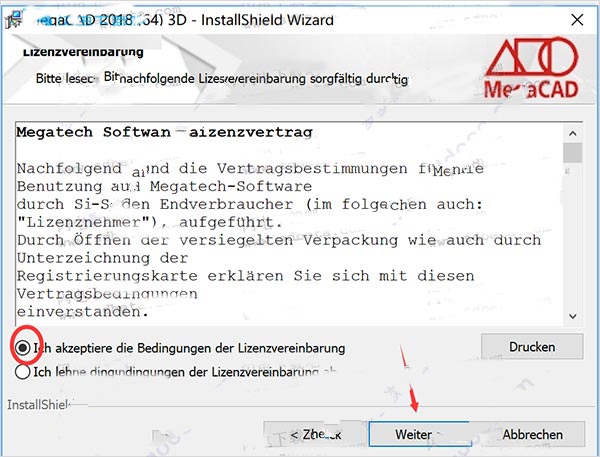Click the installer icon in the title bar
600x457 pixels.
coord(13,19)
